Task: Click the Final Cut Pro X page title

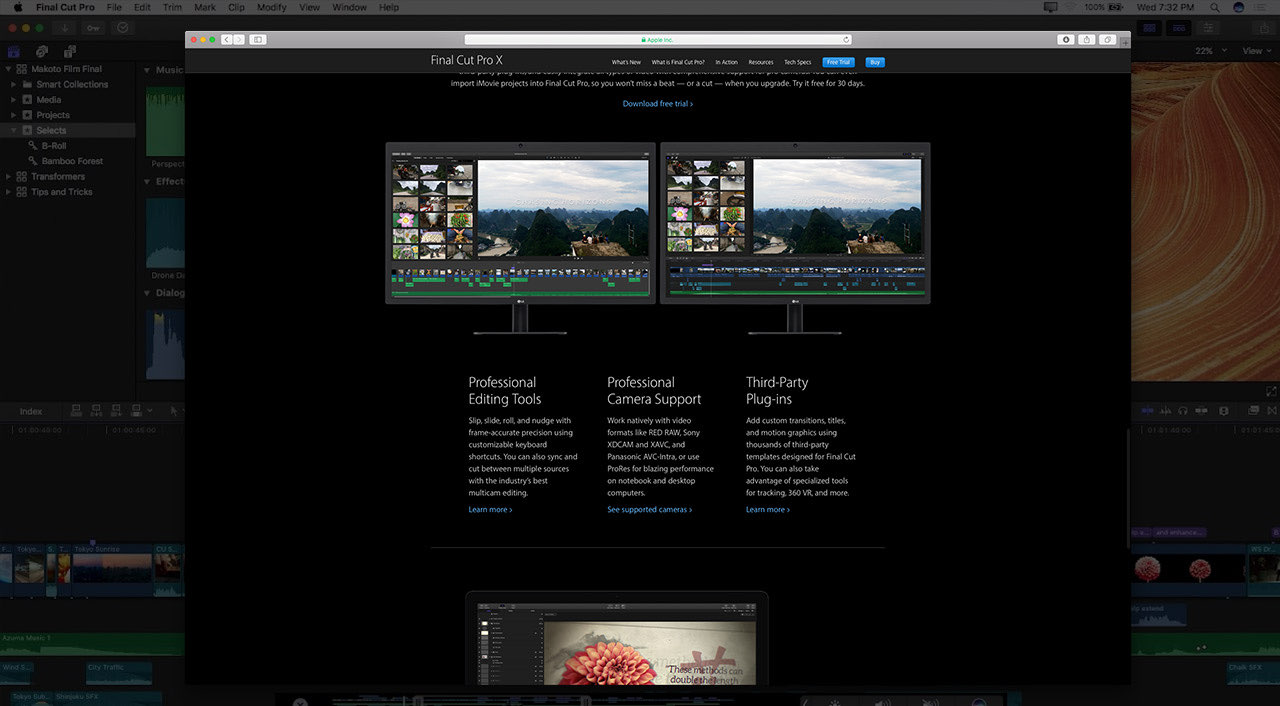Action: [467, 61]
